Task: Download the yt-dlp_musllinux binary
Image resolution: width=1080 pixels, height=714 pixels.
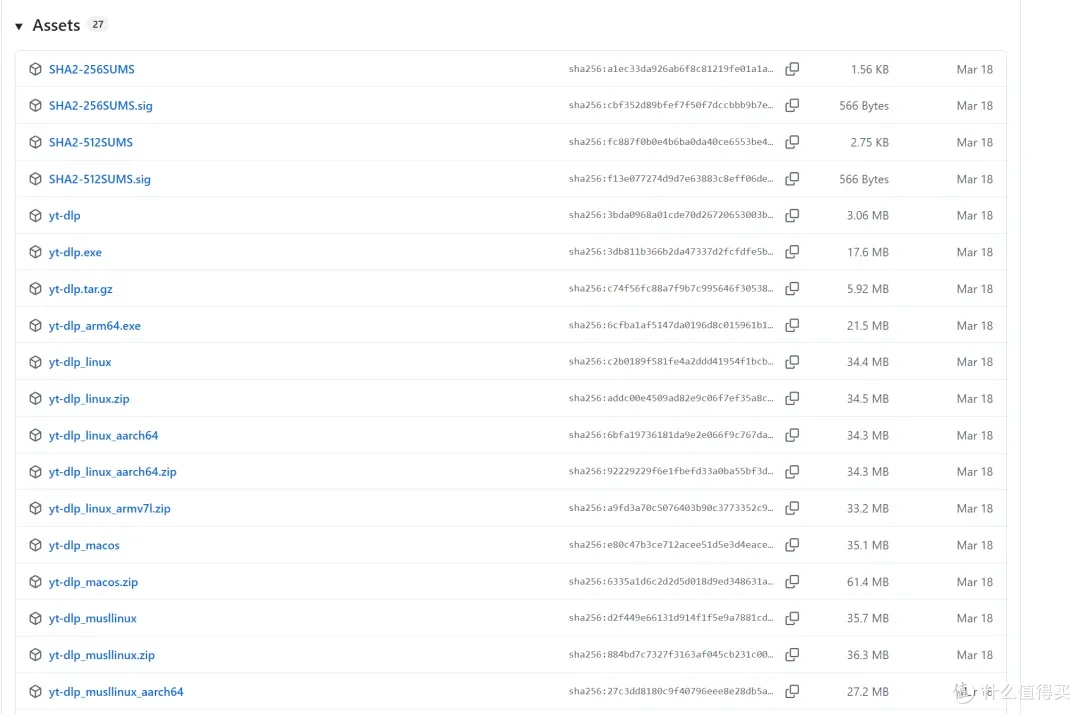Action: coord(92,618)
